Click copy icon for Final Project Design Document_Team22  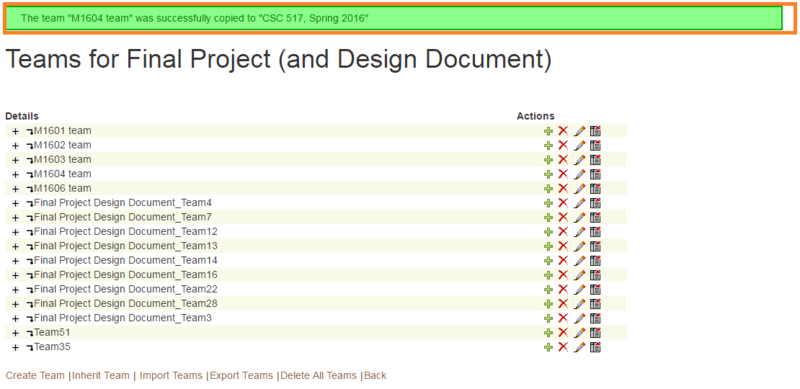click(595, 289)
